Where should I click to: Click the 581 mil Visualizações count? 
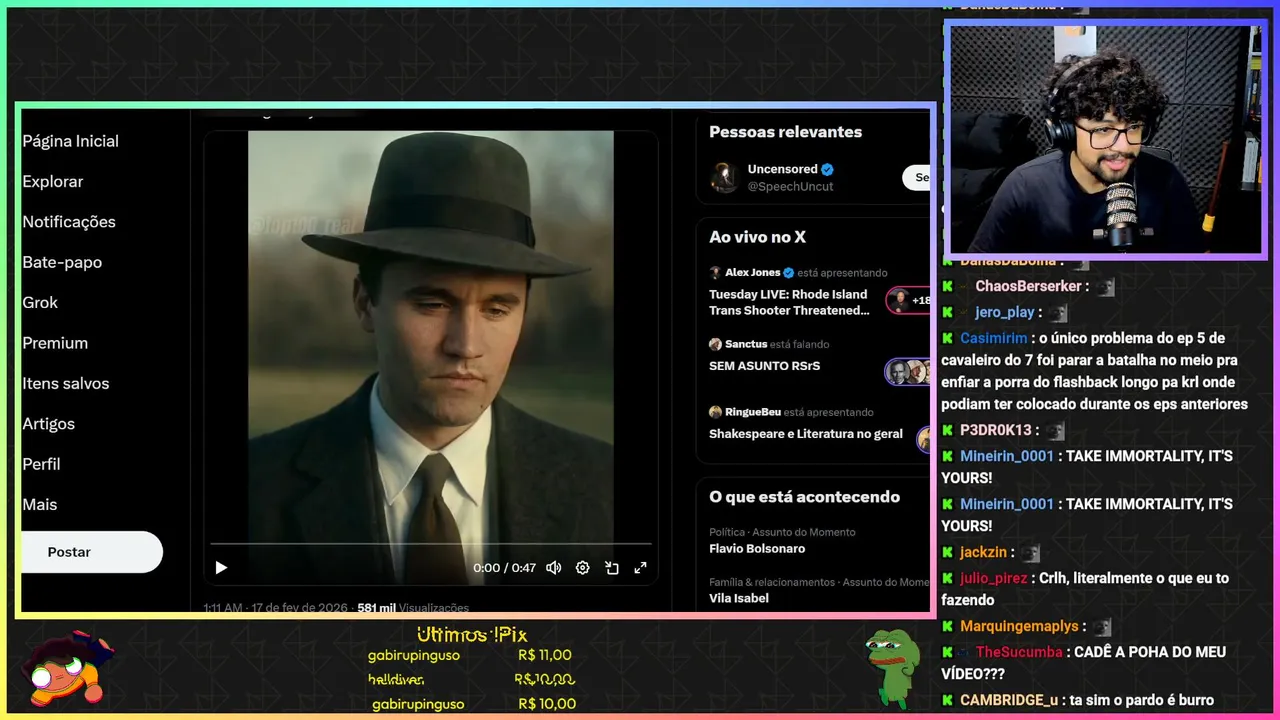pyautogui.click(x=413, y=608)
